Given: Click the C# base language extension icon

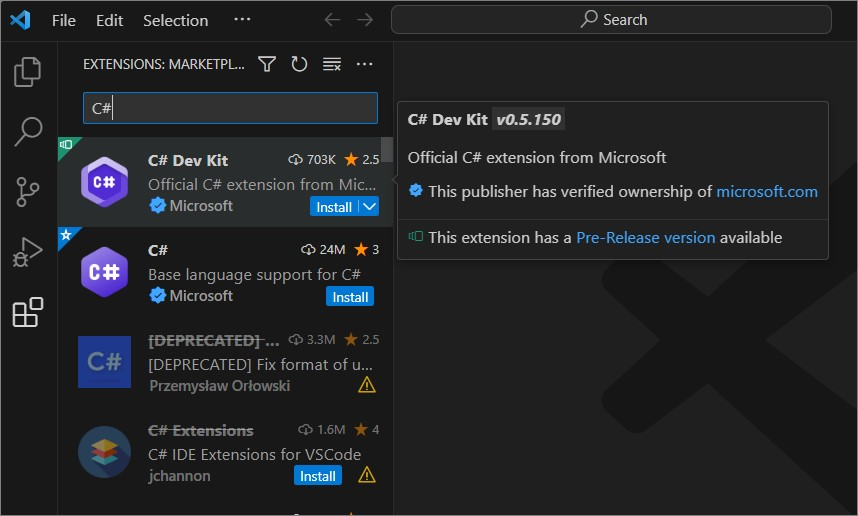Looking at the screenshot, I should (105, 272).
